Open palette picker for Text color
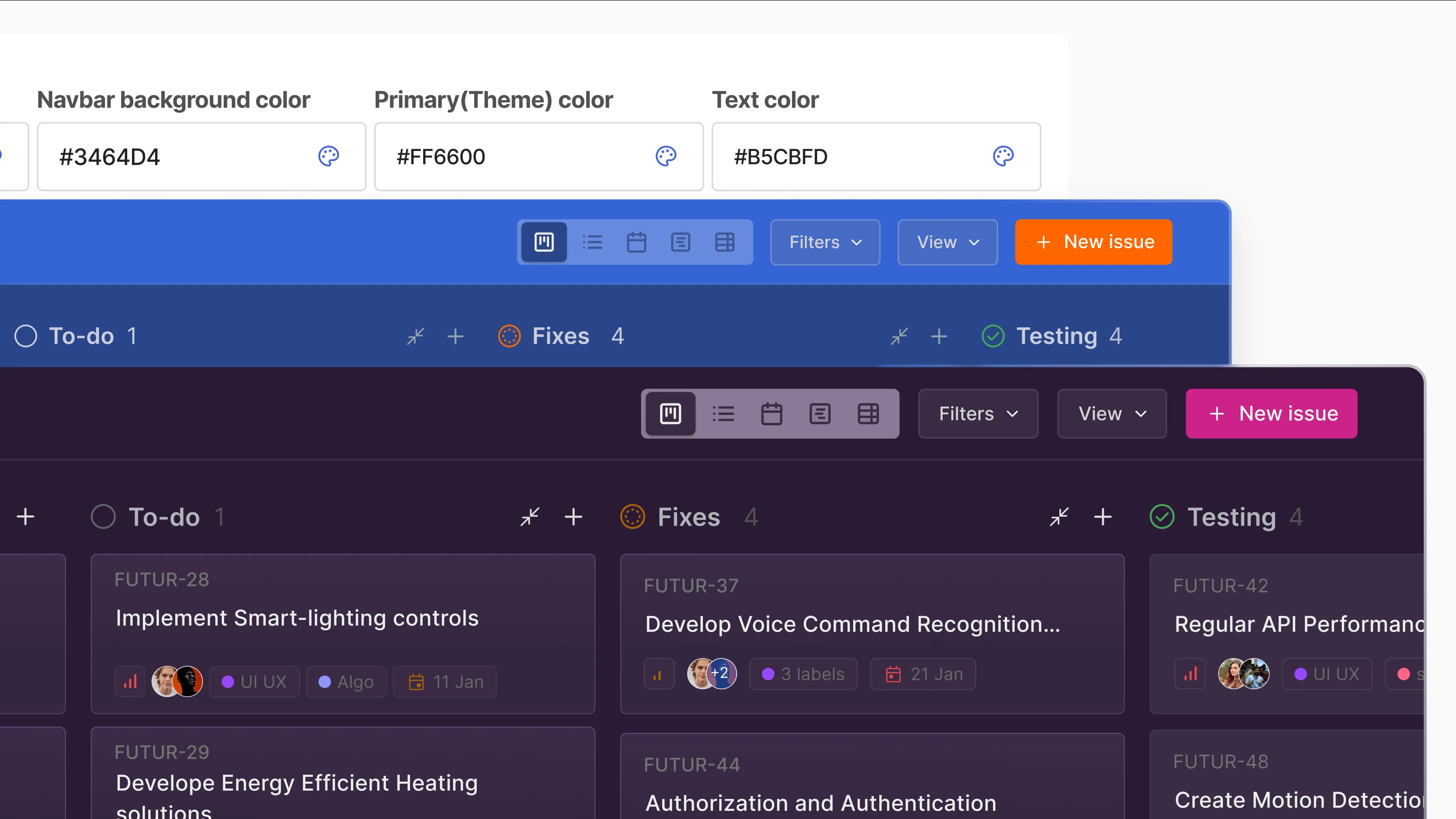Image resolution: width=1456 pixels, height=819 pixels. [1003, 156]
